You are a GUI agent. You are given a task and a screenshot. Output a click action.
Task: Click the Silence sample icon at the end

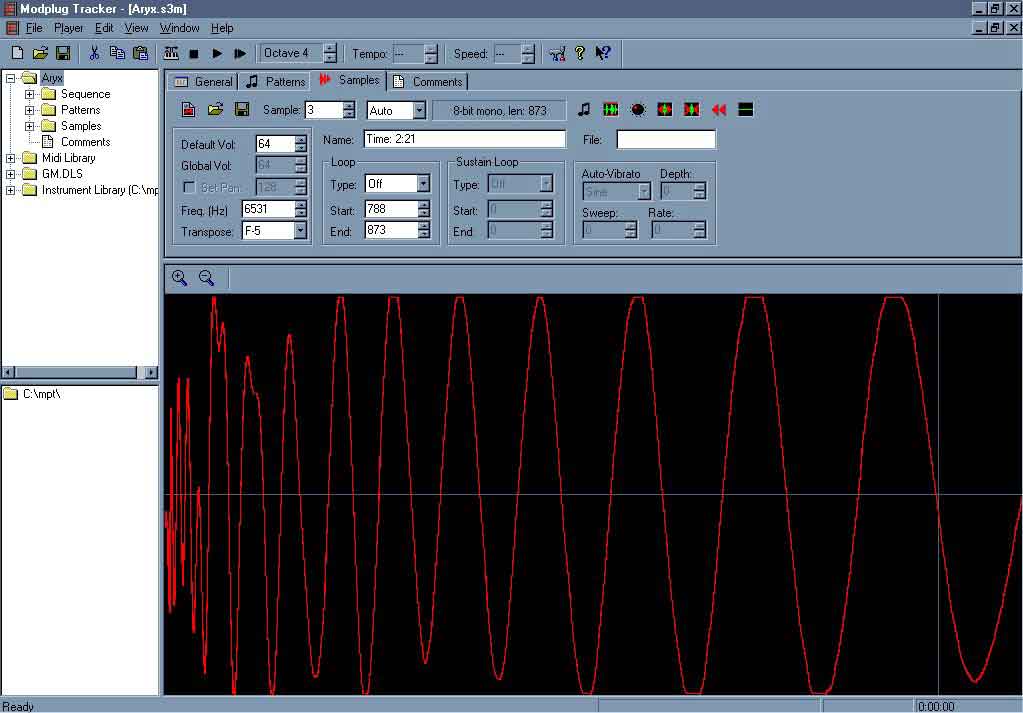(745, 110)
